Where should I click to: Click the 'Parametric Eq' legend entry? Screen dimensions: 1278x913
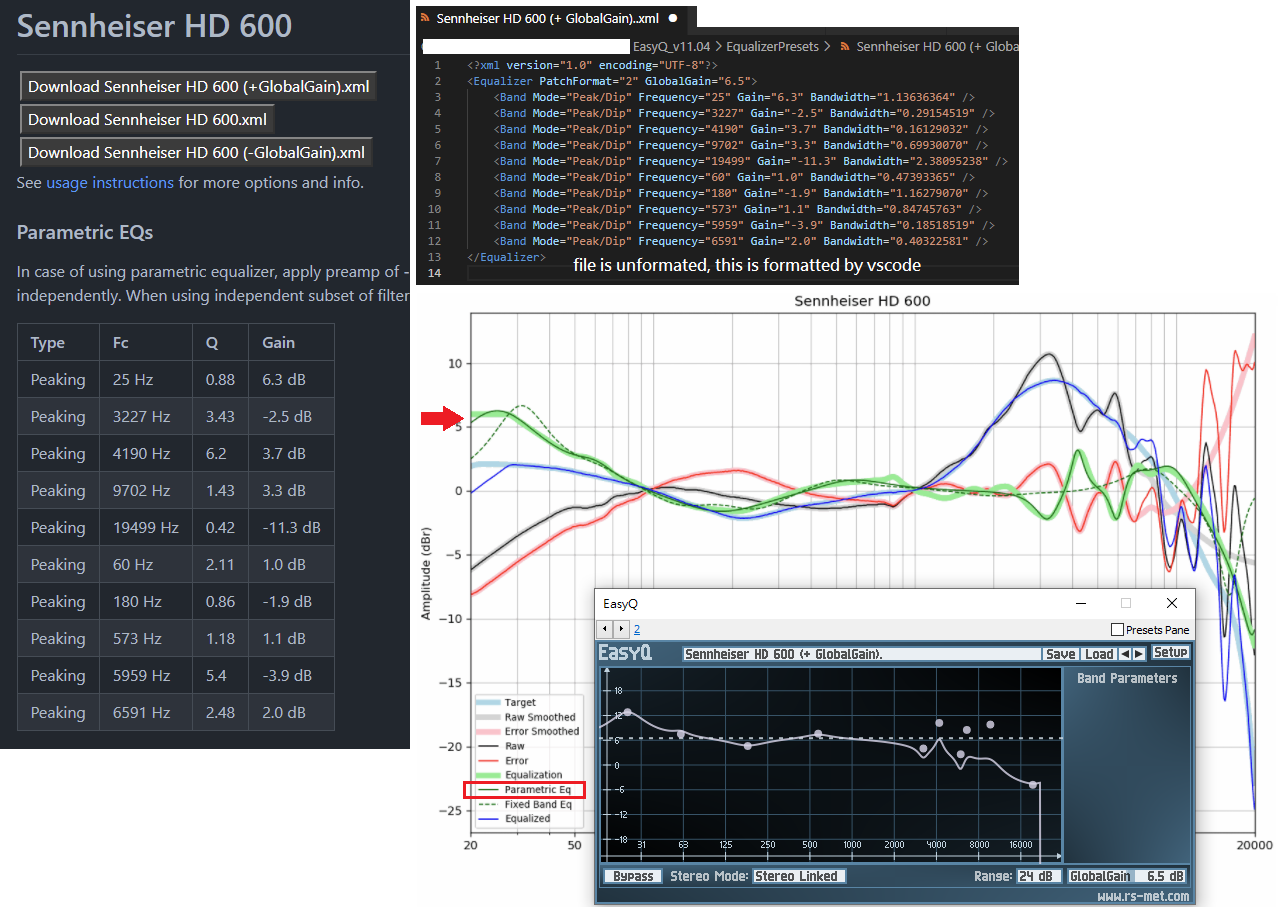(524, 790)
